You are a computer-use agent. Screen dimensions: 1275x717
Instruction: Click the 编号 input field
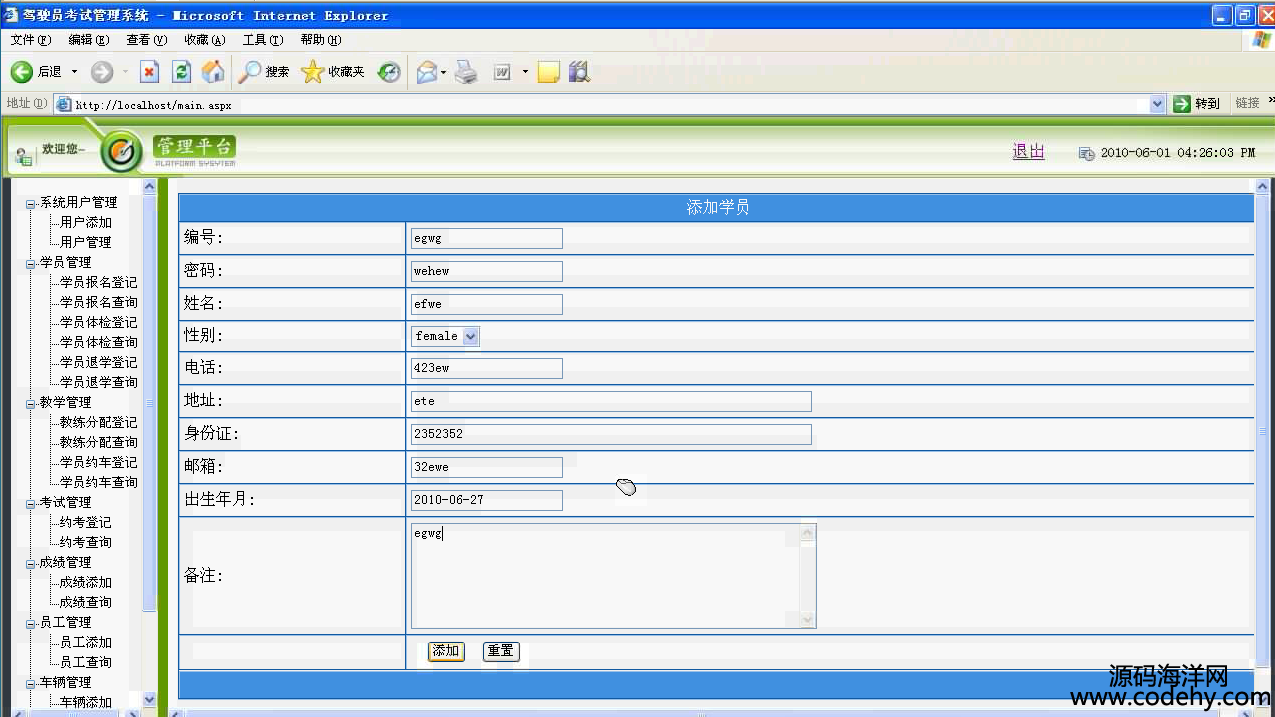[487, 238]
